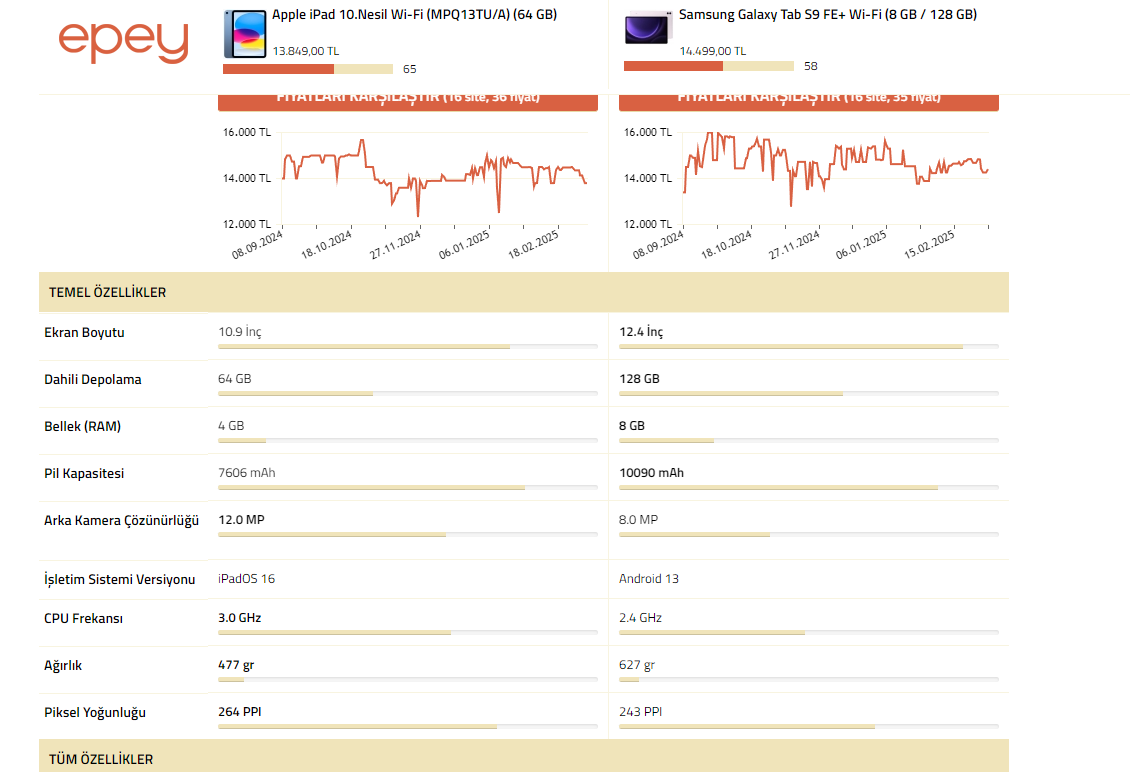Click the 8.0 MP camera value
This screenshot has width=1130, height=772.
(639, 519)
